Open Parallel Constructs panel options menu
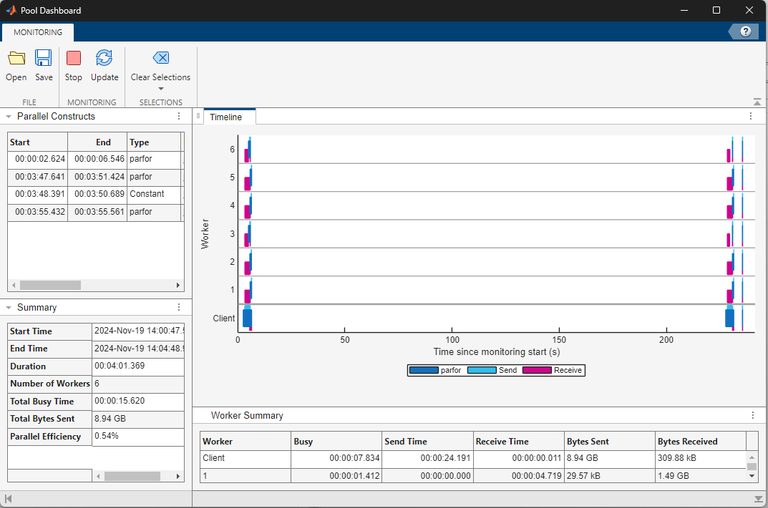768x508 pixels. click(x=179, y=117)
